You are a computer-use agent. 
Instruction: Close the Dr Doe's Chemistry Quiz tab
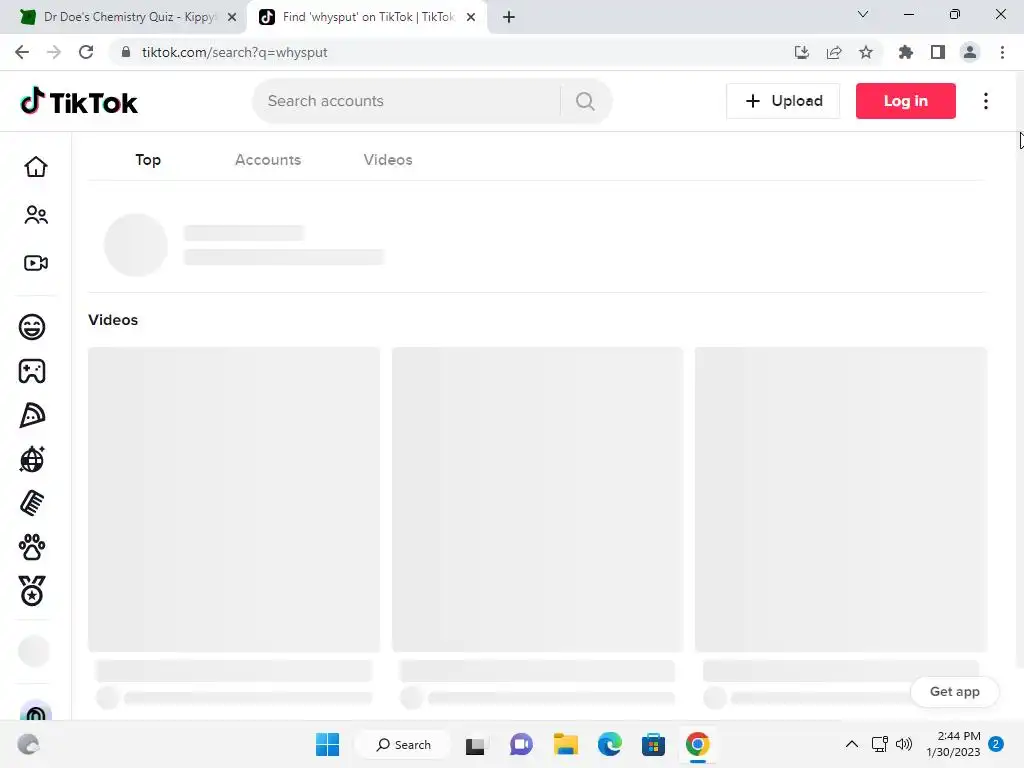pyautogui.click(x=232, y=17)
